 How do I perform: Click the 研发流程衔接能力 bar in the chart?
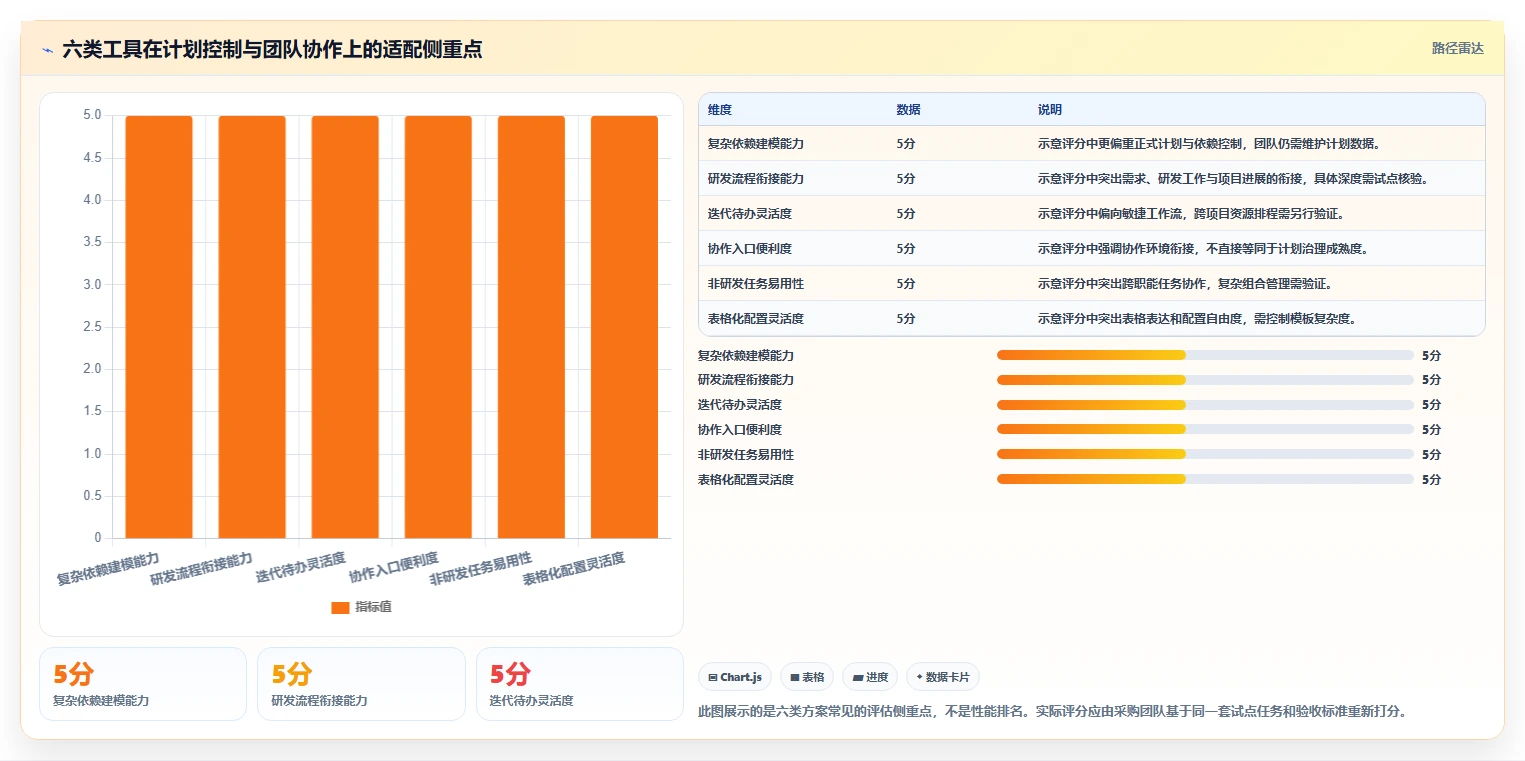click(x=252, y=327)
